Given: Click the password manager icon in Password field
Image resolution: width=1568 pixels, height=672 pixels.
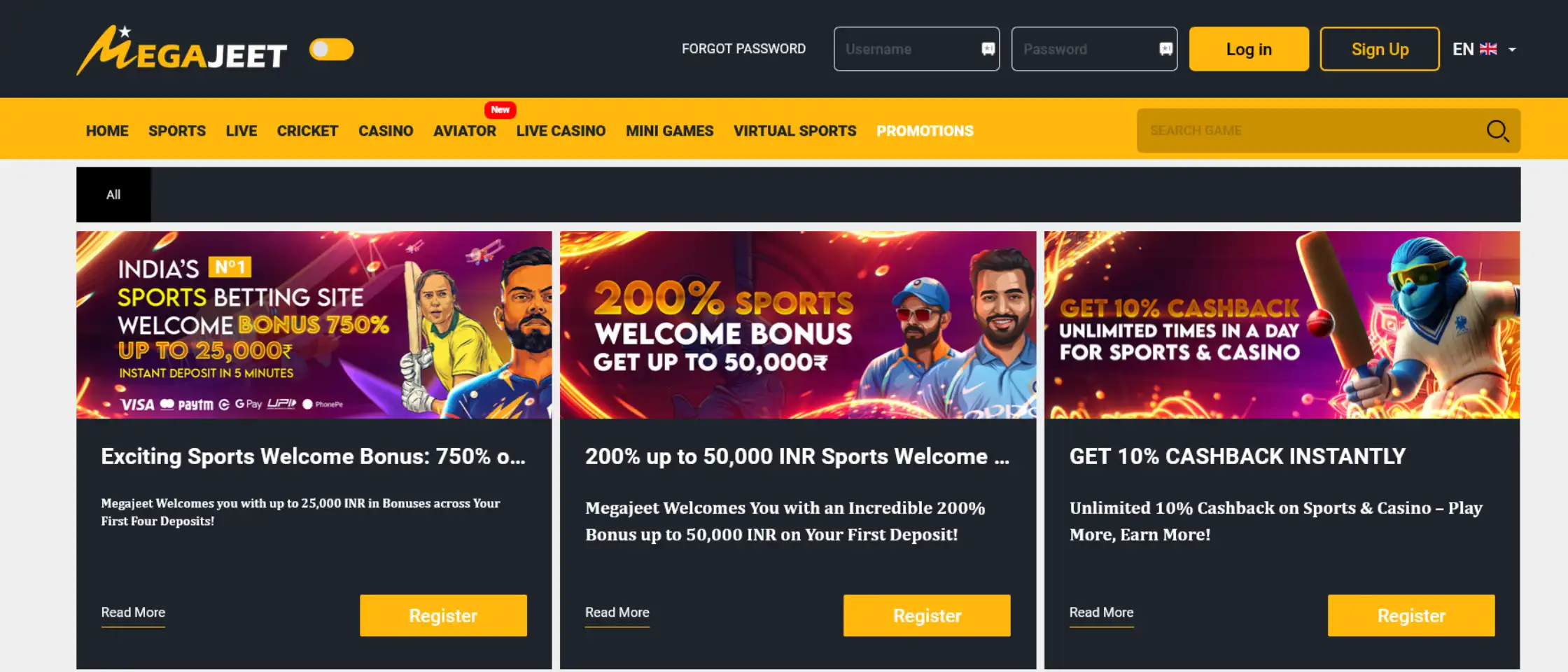Looking at the screenshot, I should click(1165, 49).
